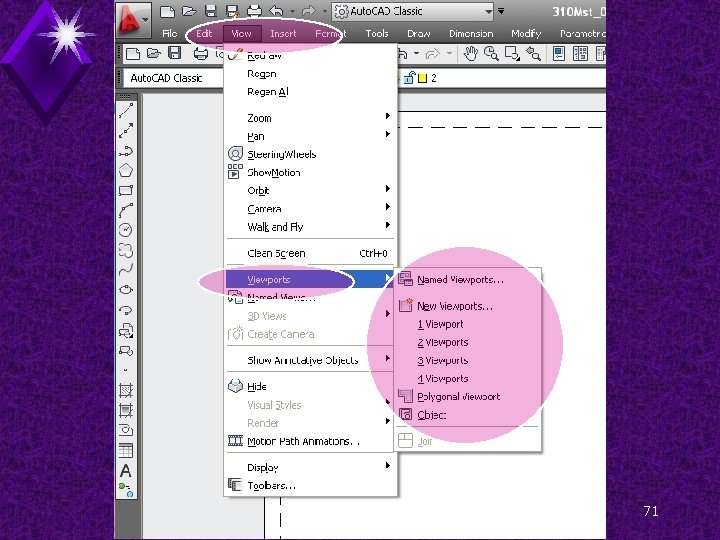Select the Polygon tool
The height and width of the screenshot is (540, 720).
coord(126,171)
